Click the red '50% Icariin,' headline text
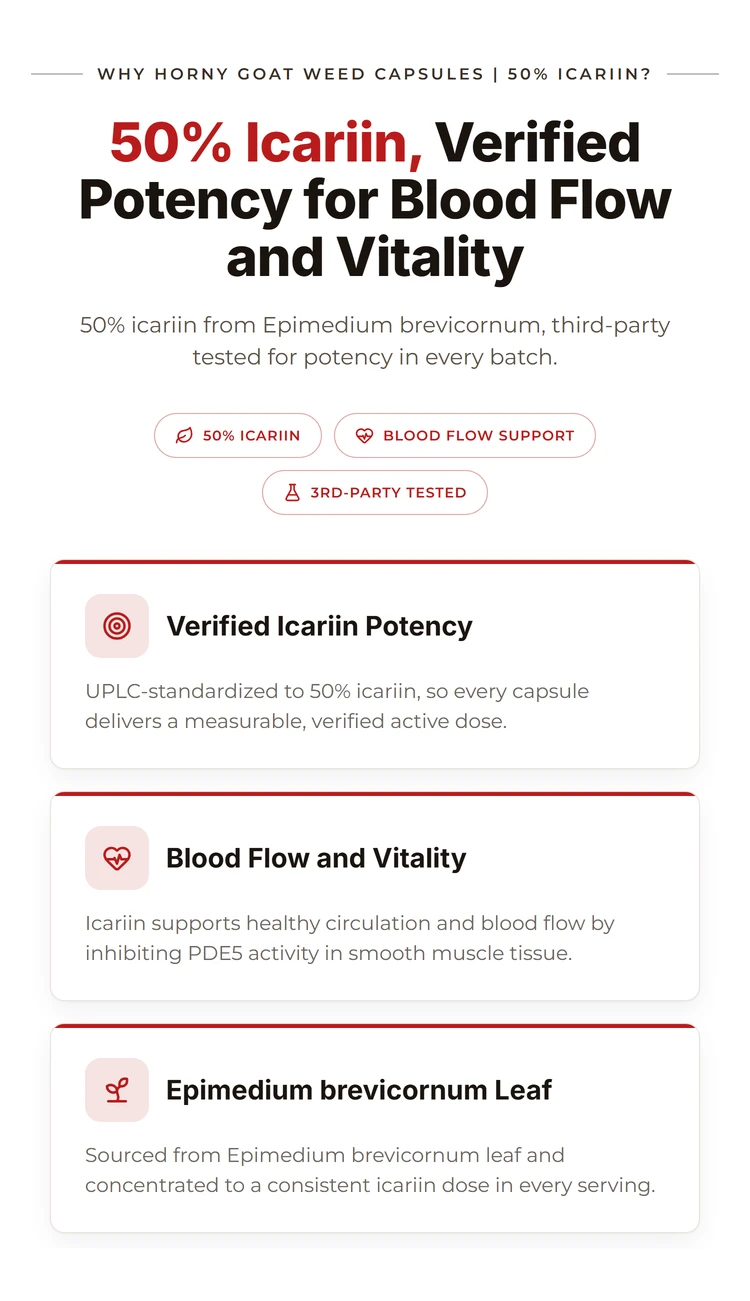 click(266, 142)
